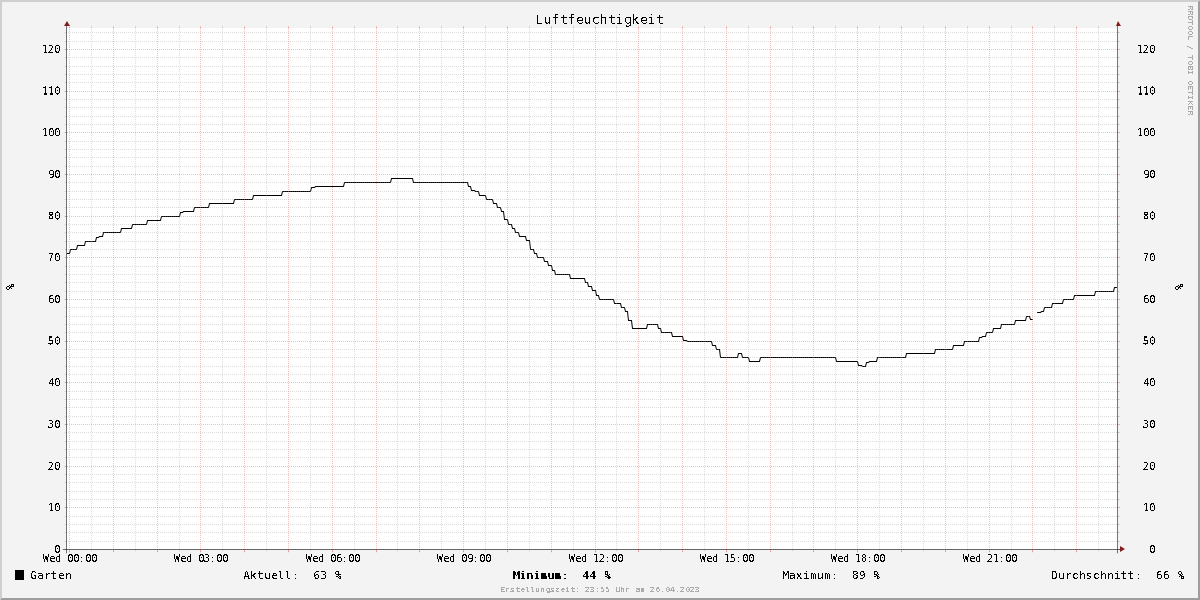Viewport: 1200px width, 600px height.
Task: Click the Wed 21:00 time axis label
Action: pyautogui.click(x=990, y=558)
